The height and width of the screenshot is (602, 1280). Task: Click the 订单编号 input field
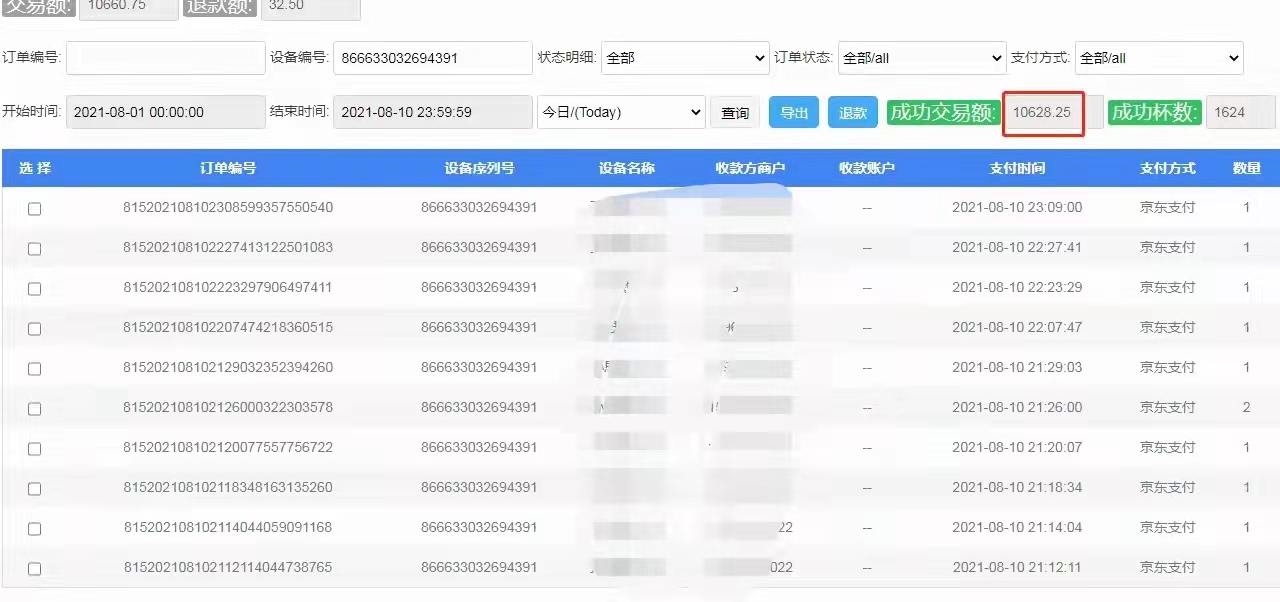[x=166, y=58]
